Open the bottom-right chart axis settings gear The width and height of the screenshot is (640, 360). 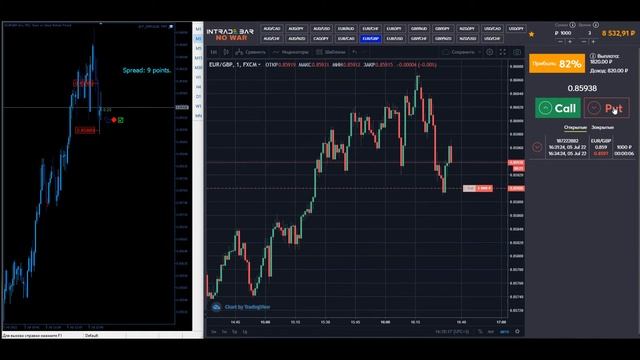[x=517, y=331]
